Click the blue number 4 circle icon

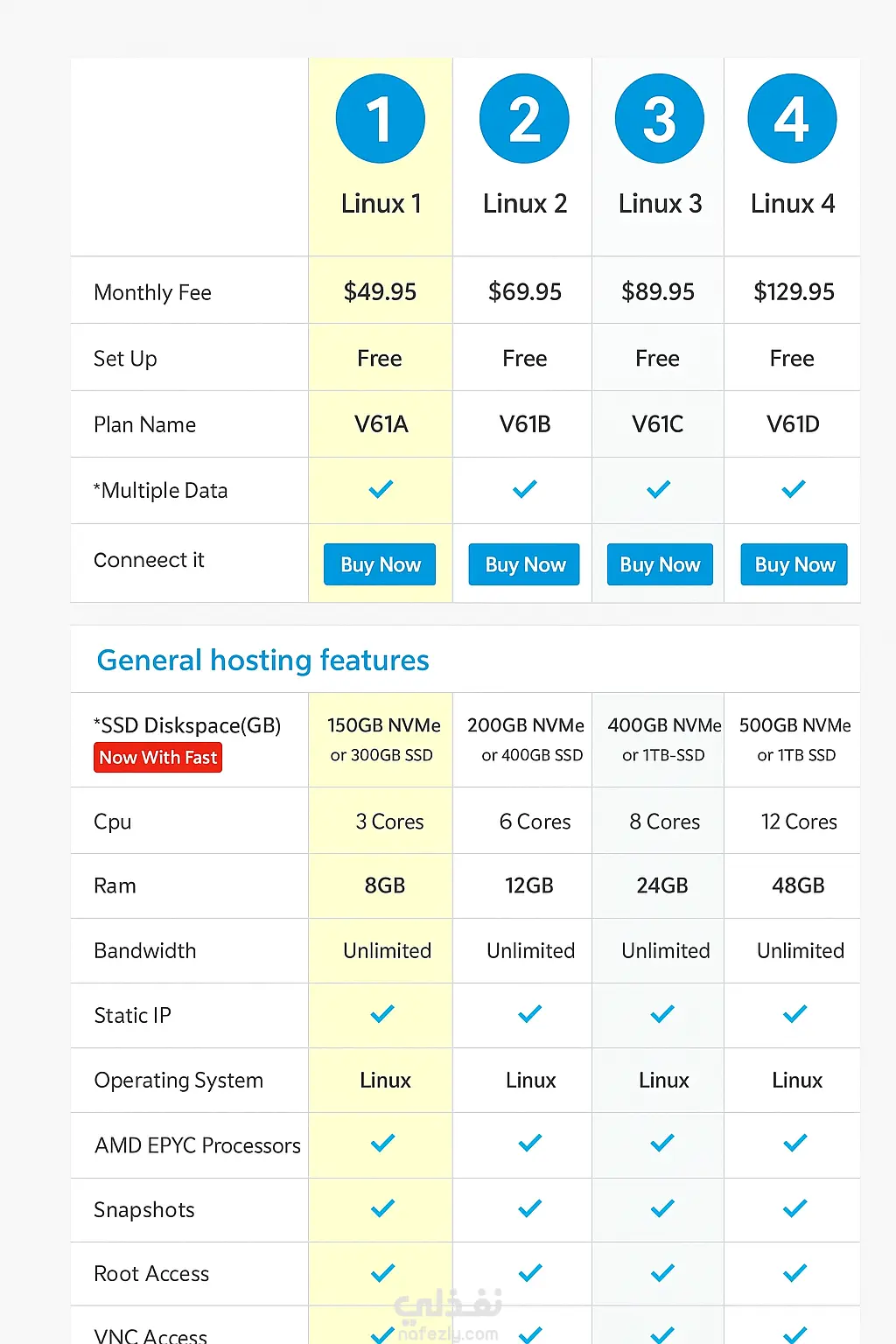pos(792,119)
